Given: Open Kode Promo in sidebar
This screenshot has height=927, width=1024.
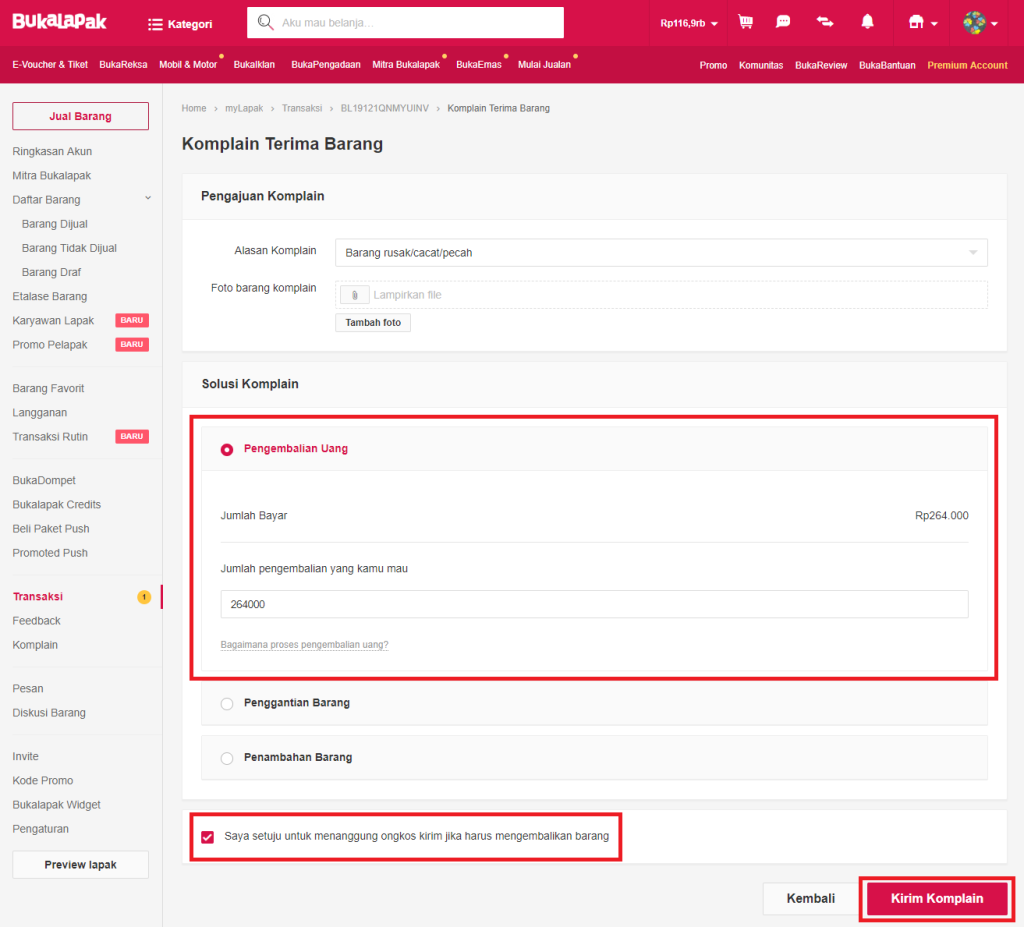Looking at the screenshot, I should pos(42,781).
